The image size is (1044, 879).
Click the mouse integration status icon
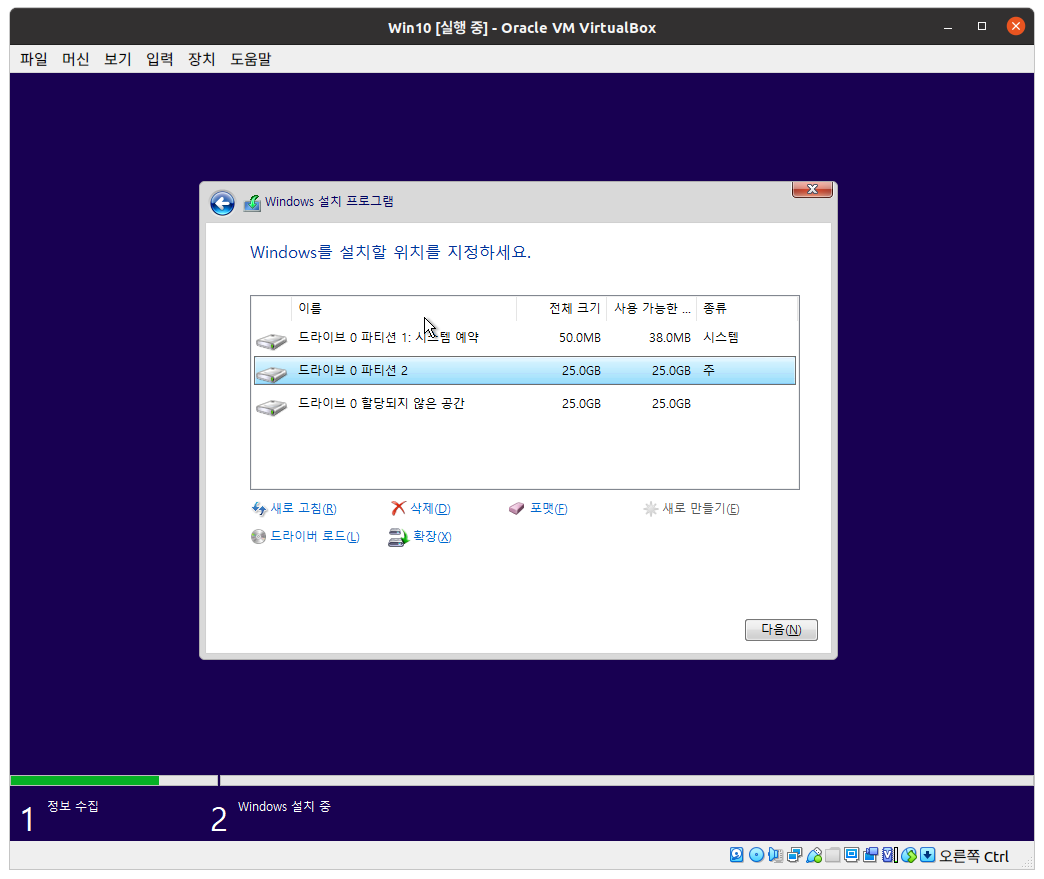click(x=909, y=855)
